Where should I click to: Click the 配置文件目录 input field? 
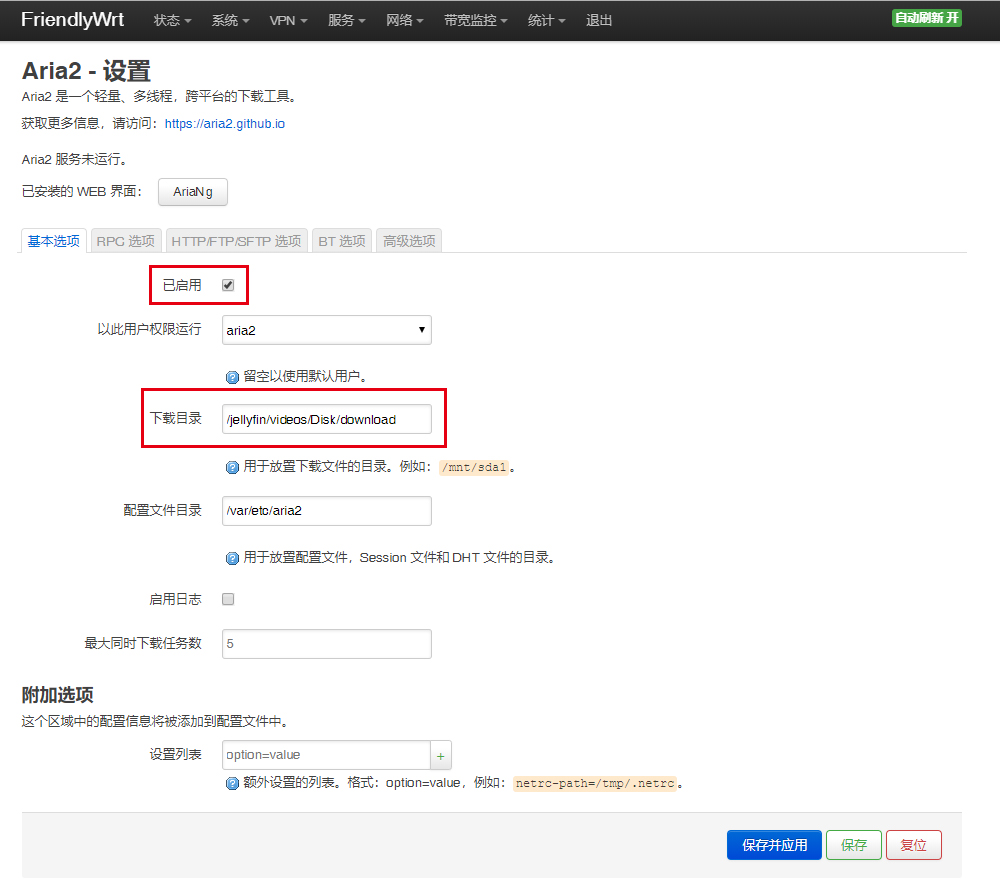click(327, 511)
